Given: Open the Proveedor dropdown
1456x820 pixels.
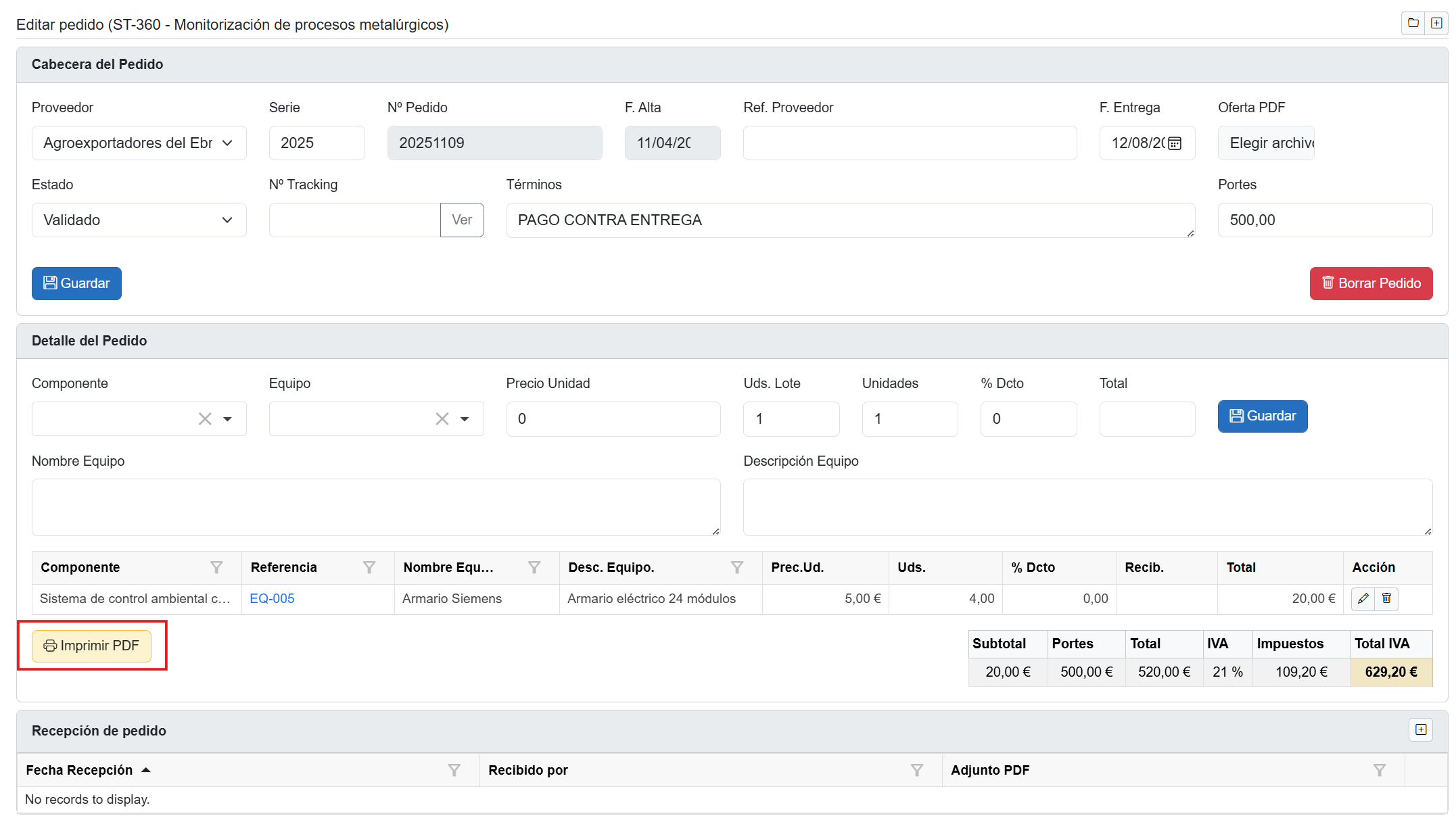Looking at the screenshot, I should pos(139,143).
